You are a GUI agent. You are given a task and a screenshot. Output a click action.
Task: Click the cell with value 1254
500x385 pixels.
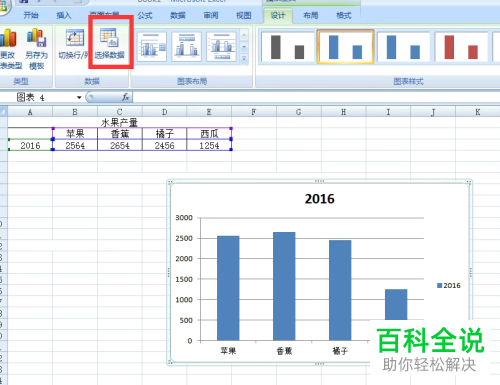(x=209, y=145)
